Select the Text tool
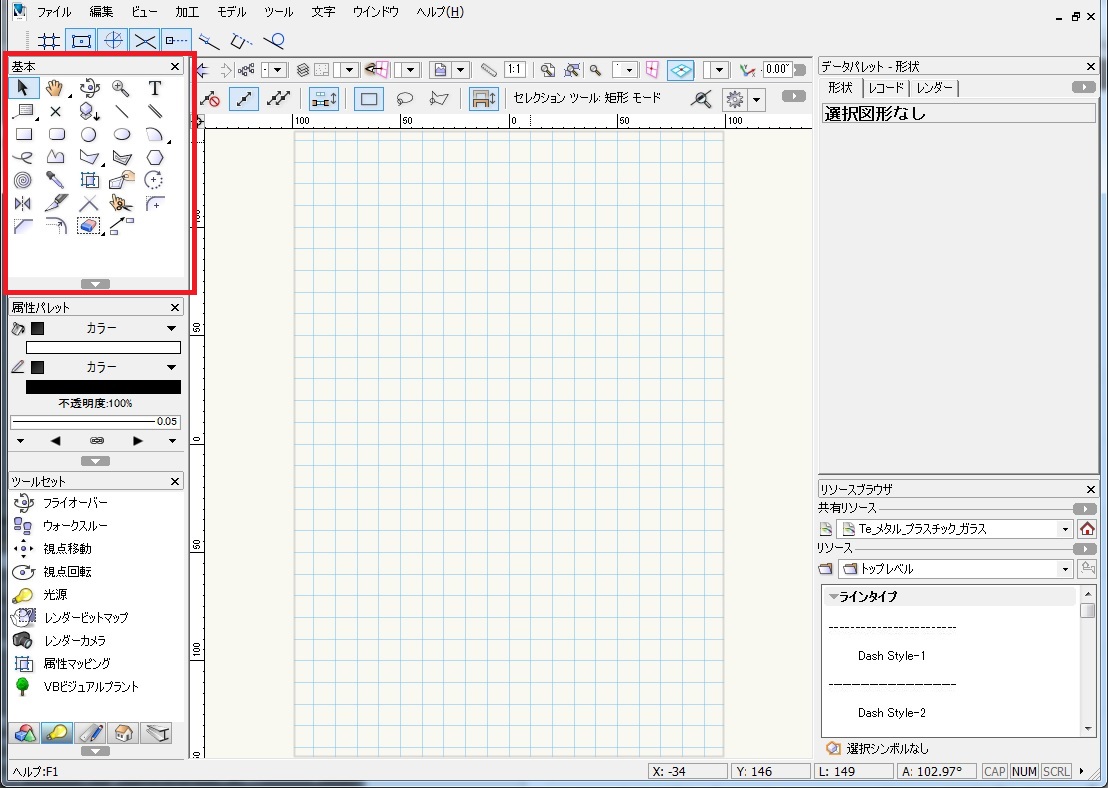 (x=155, y=88)
